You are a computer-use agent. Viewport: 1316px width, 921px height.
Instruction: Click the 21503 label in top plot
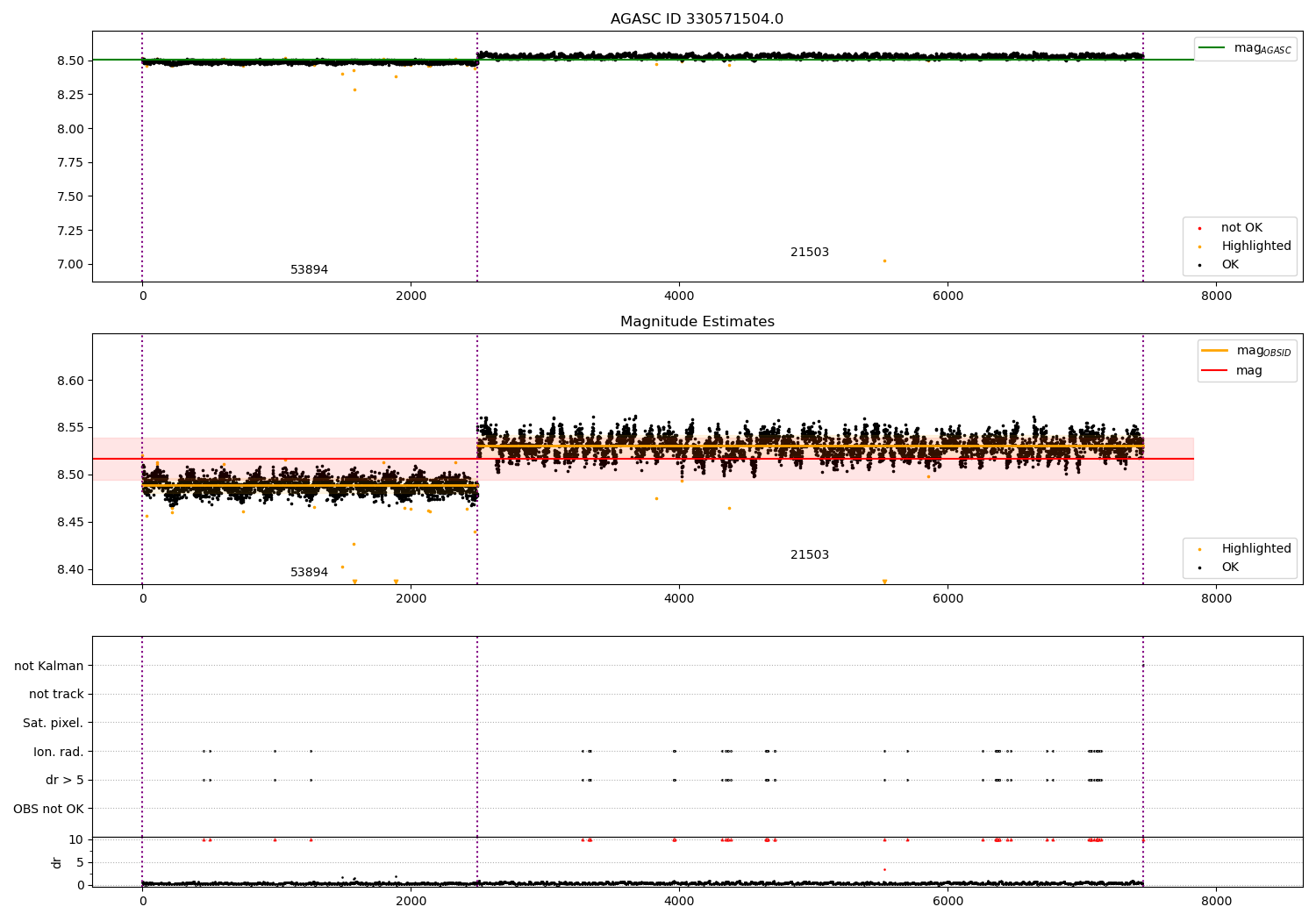pos(809,253)
